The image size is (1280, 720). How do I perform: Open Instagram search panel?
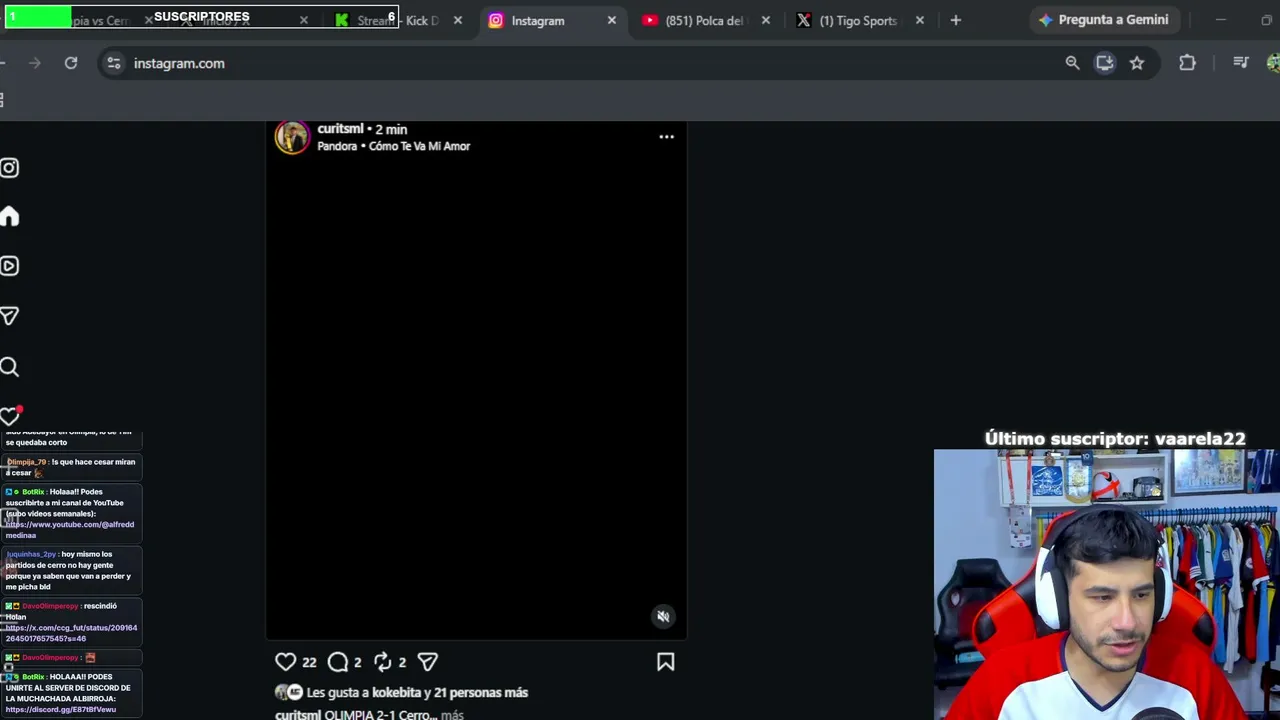pyautogui.click(x=10, y=367)
